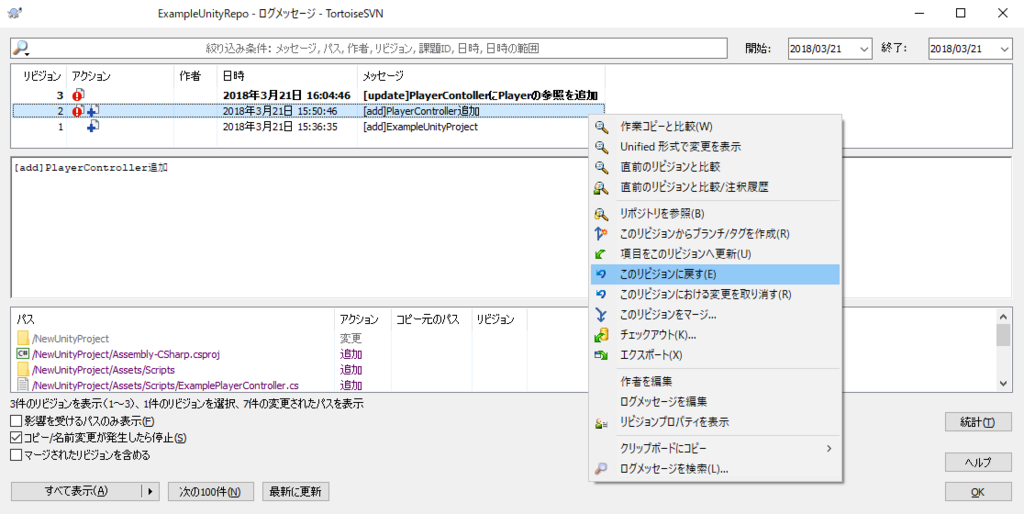
Task: Click the update item to revision icon
Action: (x=601, y=254)
